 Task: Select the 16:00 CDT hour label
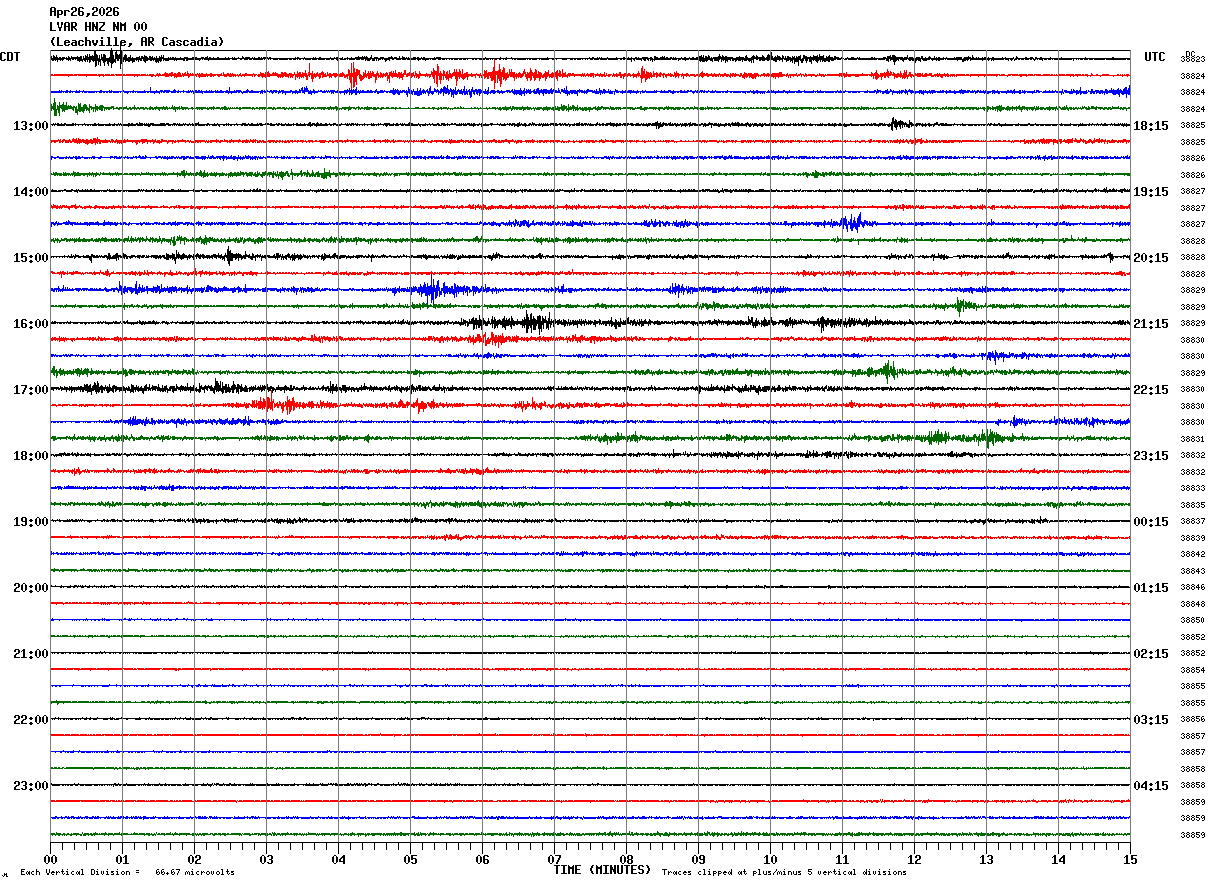(x=31, y=324)
